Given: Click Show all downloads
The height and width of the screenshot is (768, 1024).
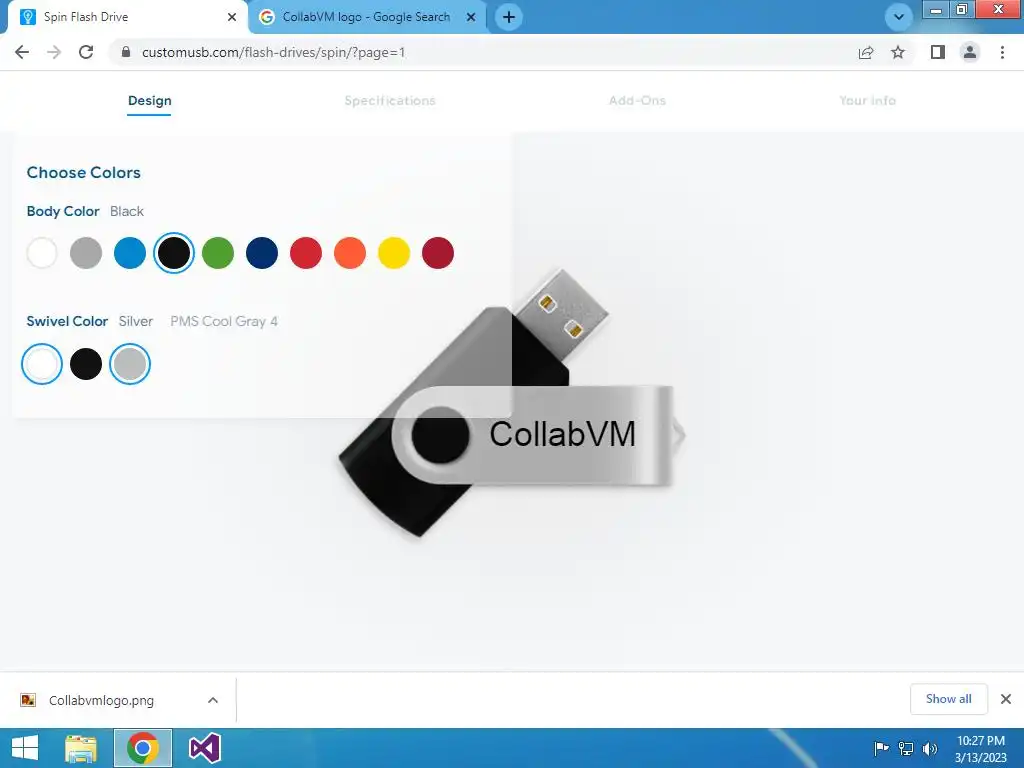Looking at the screenshot, I should tap(948, 699).
